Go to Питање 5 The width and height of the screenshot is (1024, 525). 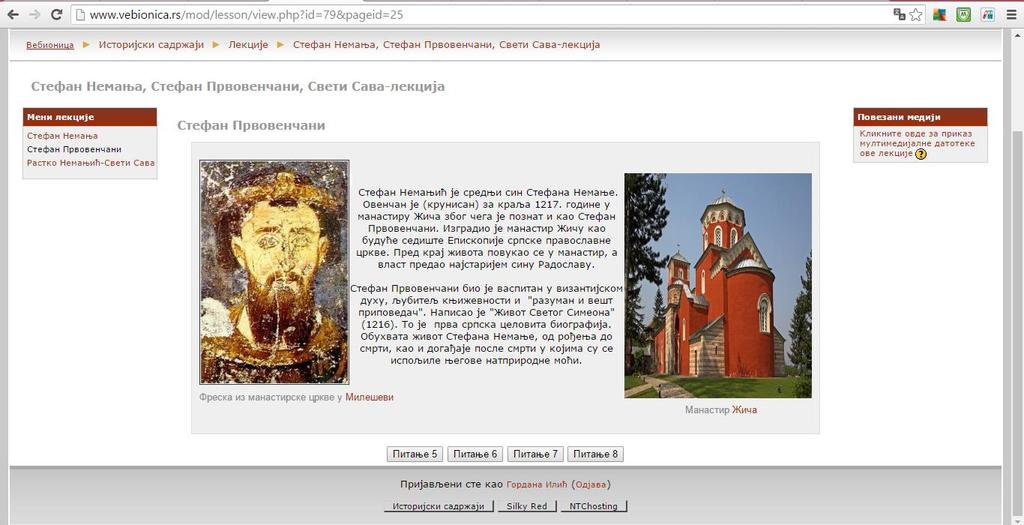[415, 454]
